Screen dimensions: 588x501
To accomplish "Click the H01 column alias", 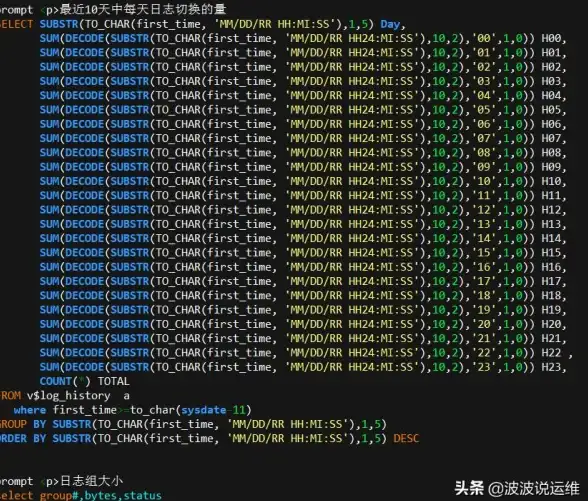I will [x=551, y=52].
